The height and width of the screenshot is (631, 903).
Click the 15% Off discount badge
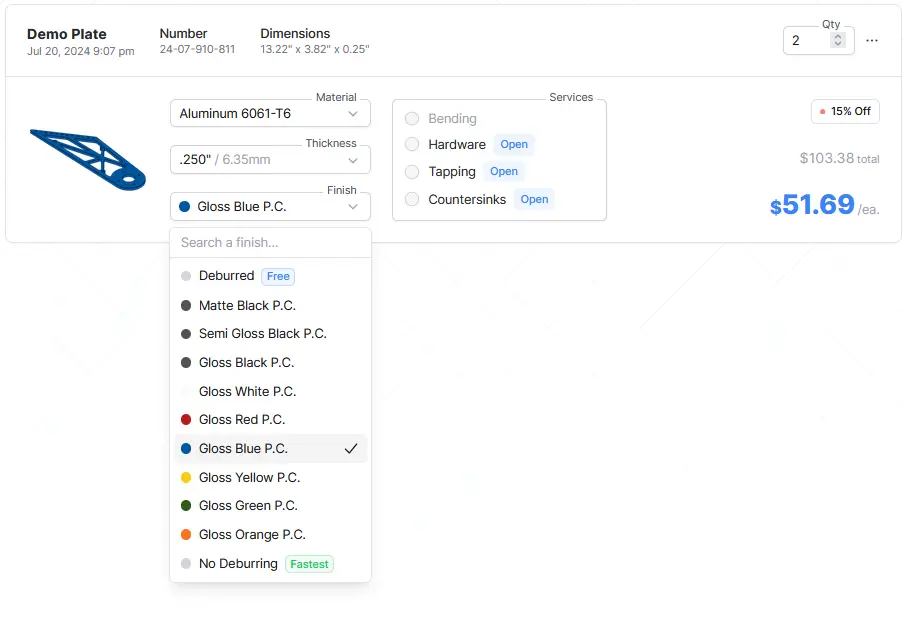pos(845,111)
